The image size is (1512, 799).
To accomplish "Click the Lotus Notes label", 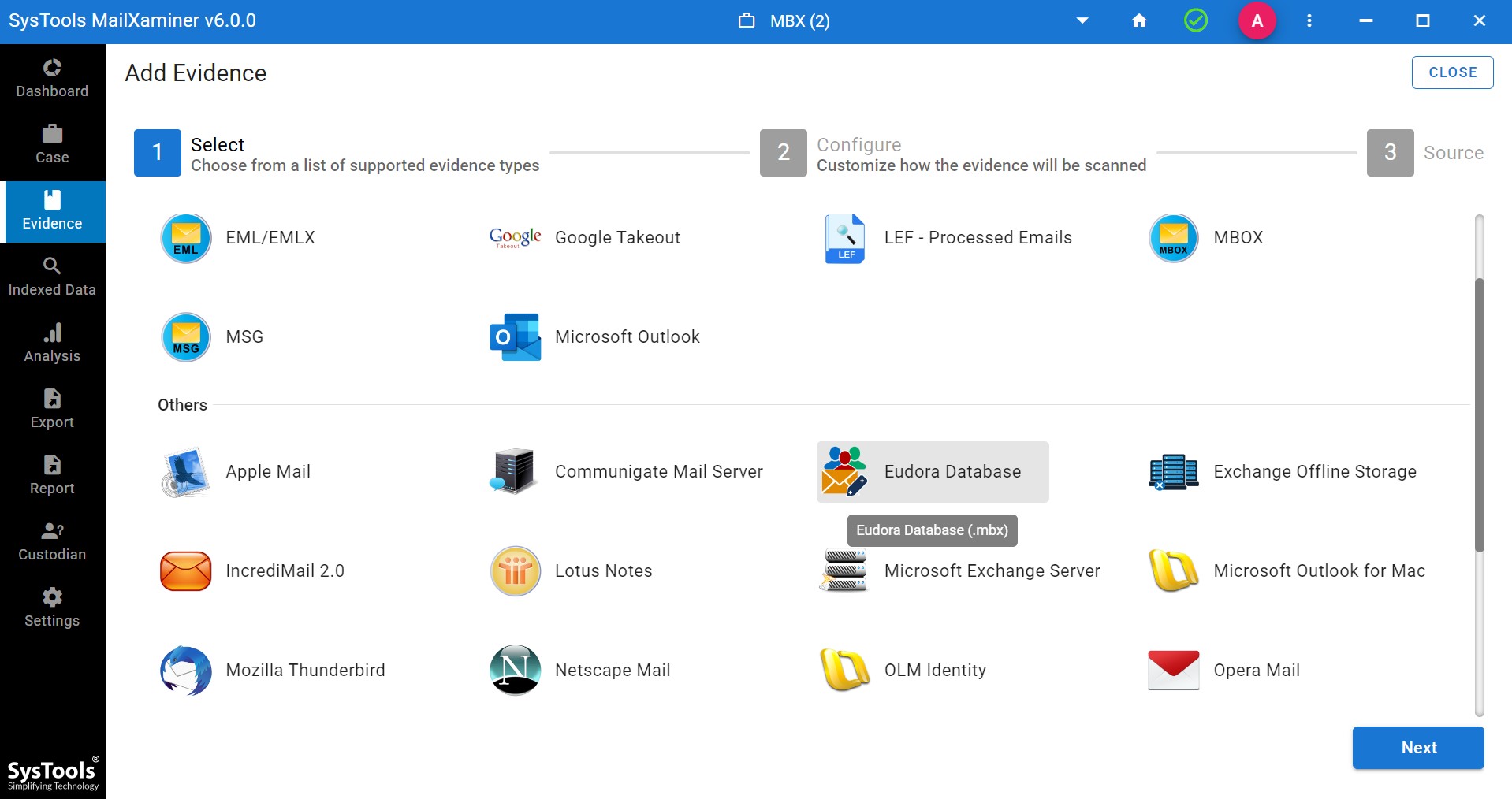I will pos(603,571).
